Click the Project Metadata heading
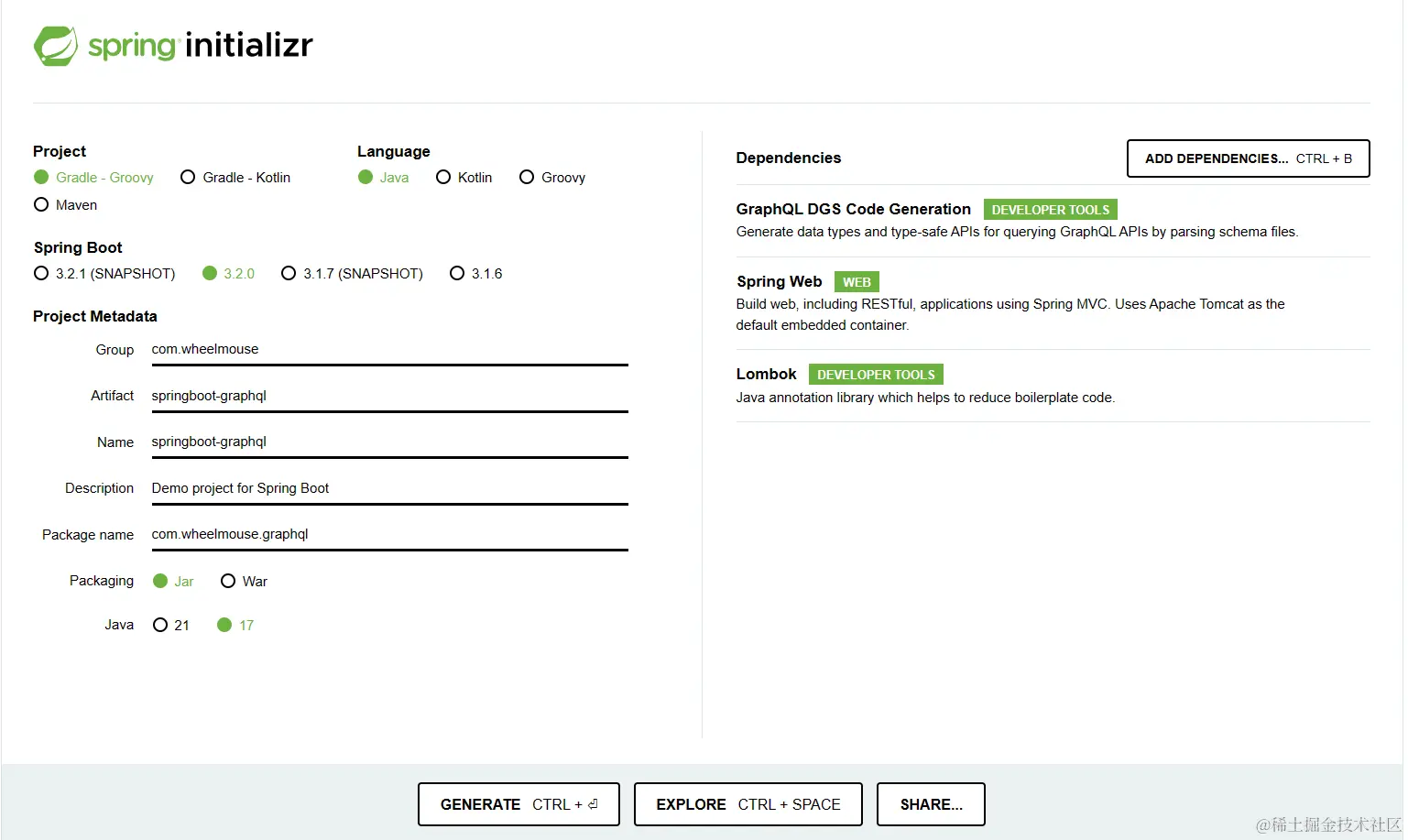Screen dimensions: 1408x840 (x=95, y=317)
